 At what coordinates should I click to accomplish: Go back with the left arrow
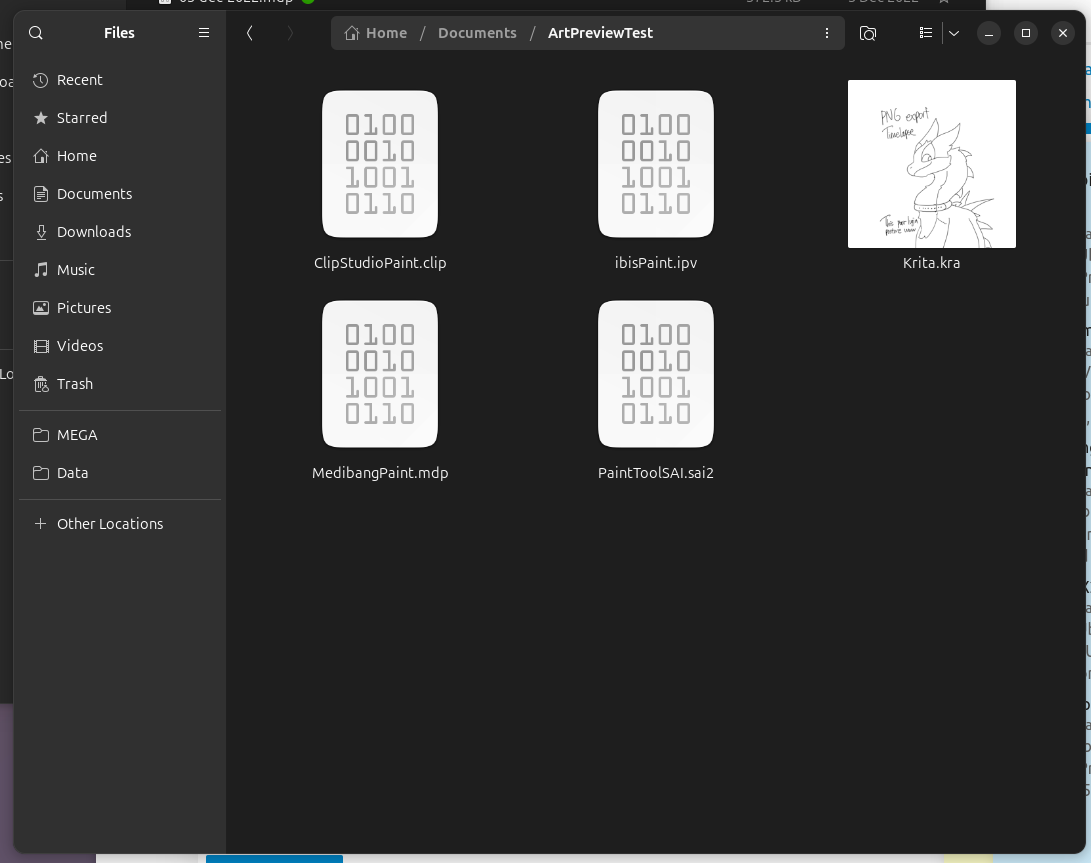coord(250,33)
